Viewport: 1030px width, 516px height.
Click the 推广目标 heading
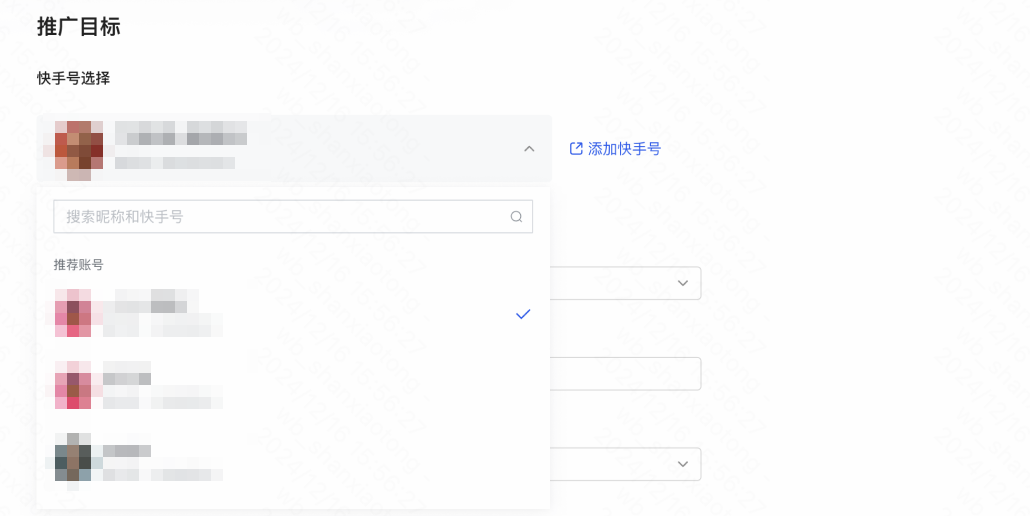click(79, 27)
